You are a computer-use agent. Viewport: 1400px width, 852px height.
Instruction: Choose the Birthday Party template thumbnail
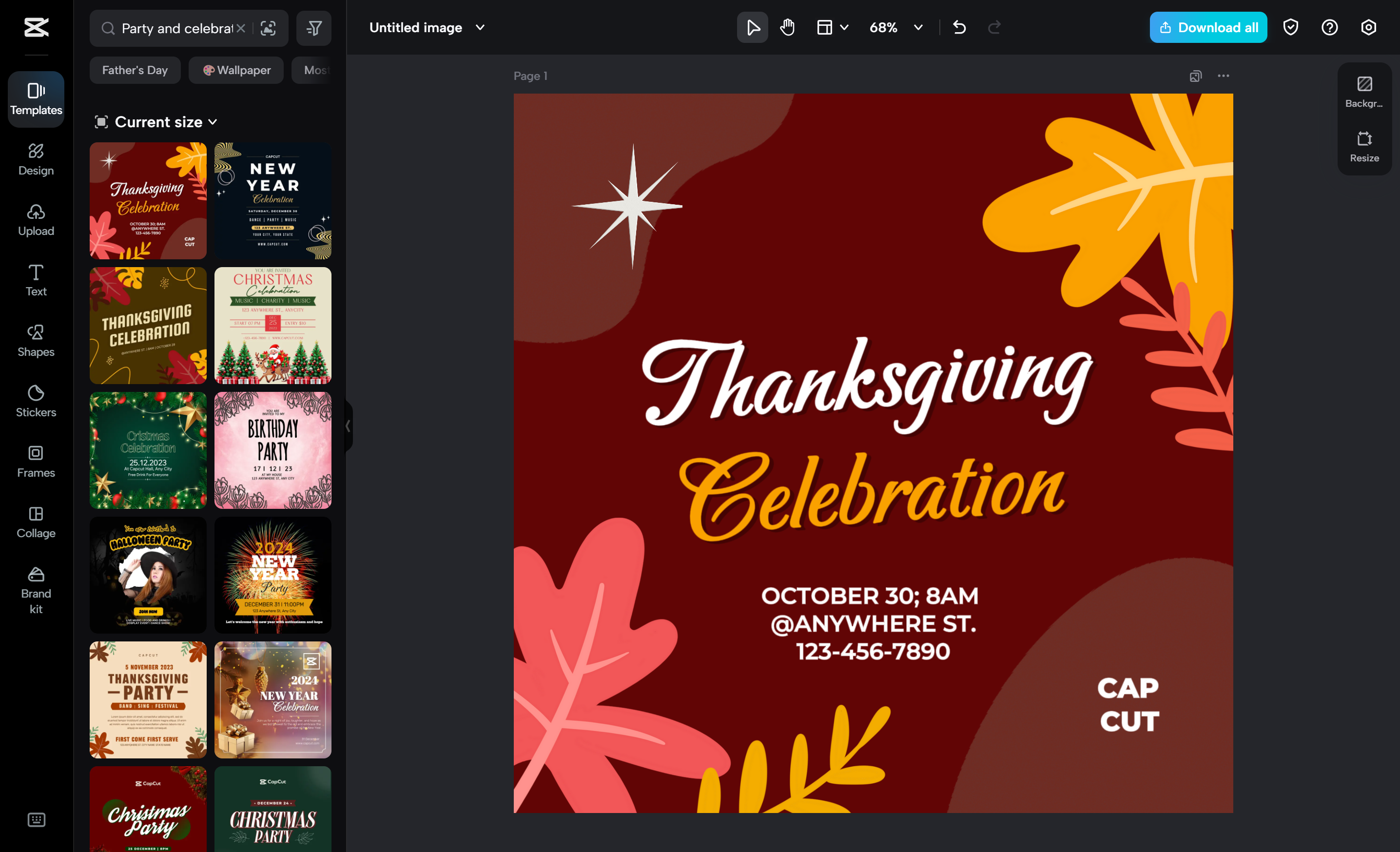(x=272, y=450)
